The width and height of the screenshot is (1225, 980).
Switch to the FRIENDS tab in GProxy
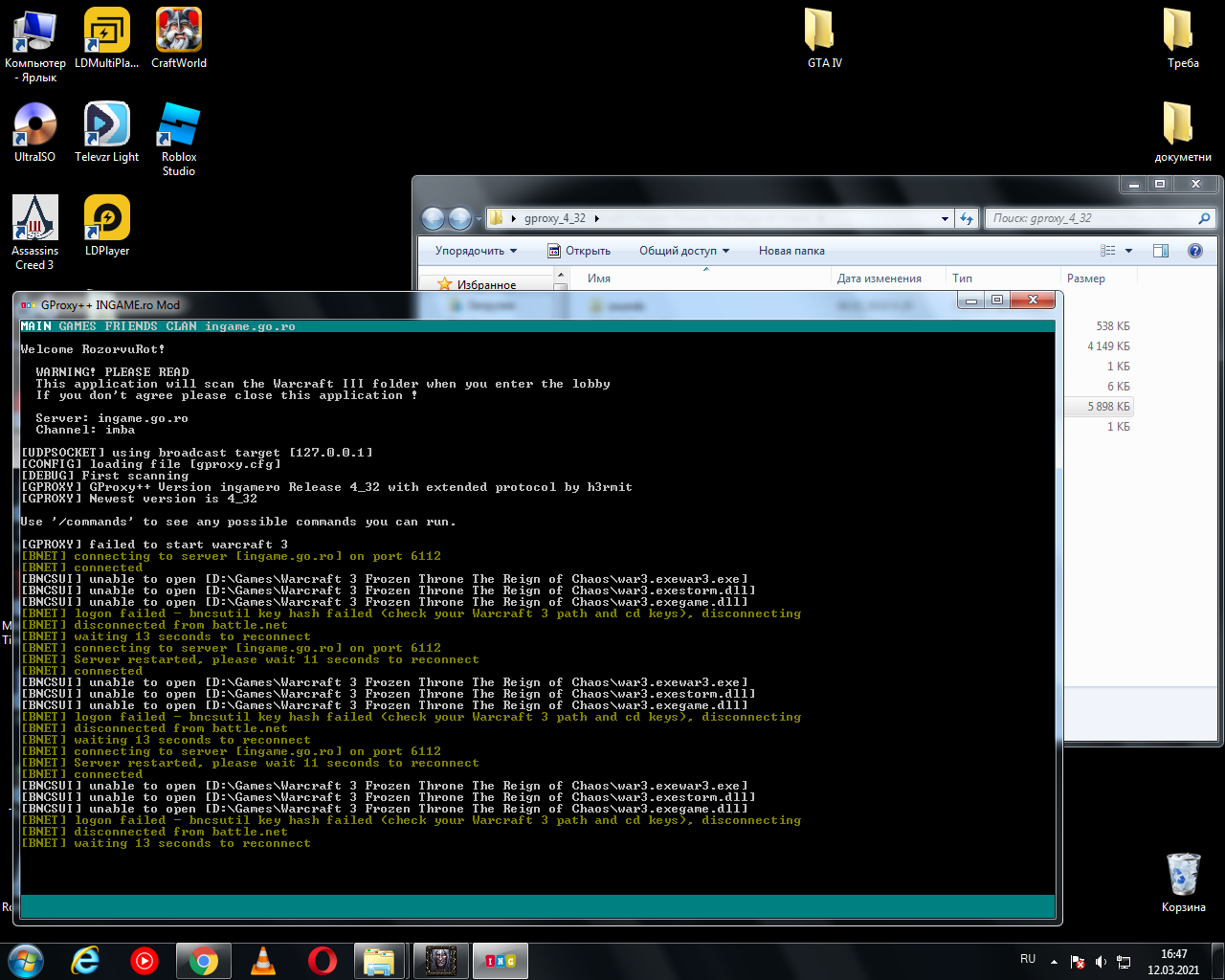(x=131, y=326)
